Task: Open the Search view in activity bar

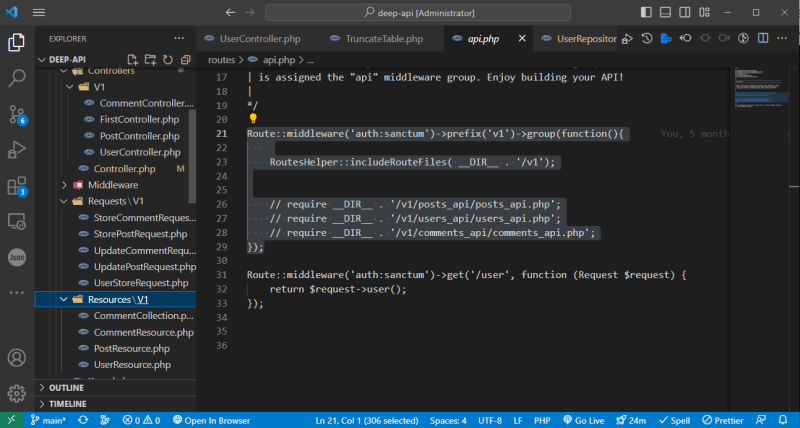Action: pos(16,78)
